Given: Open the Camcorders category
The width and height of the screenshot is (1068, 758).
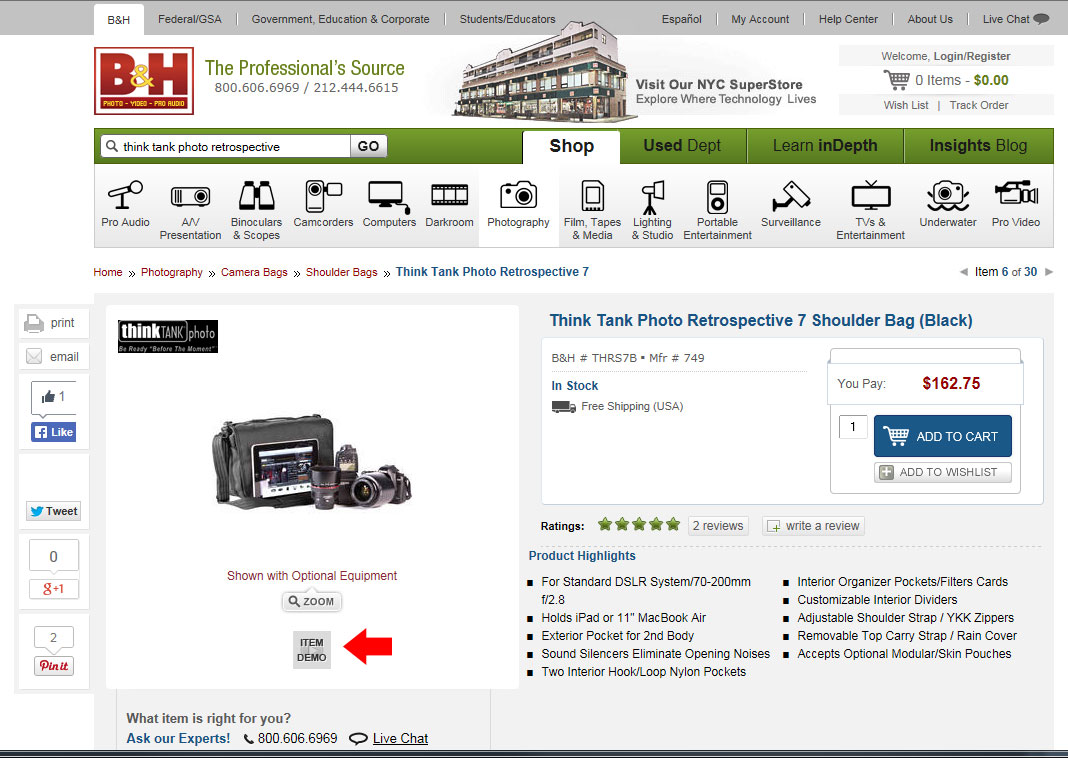Looking at the screenshot, I should click(x=323, y=204).
